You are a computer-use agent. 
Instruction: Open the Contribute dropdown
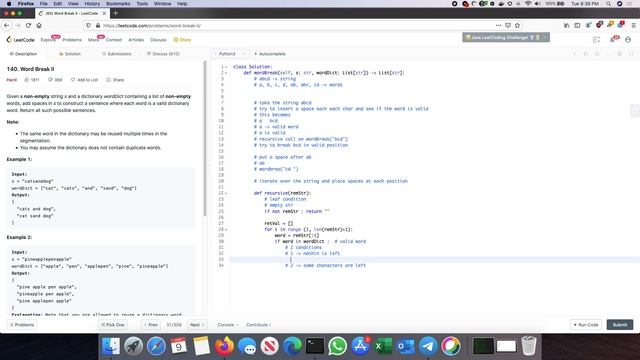pos(258,324)
